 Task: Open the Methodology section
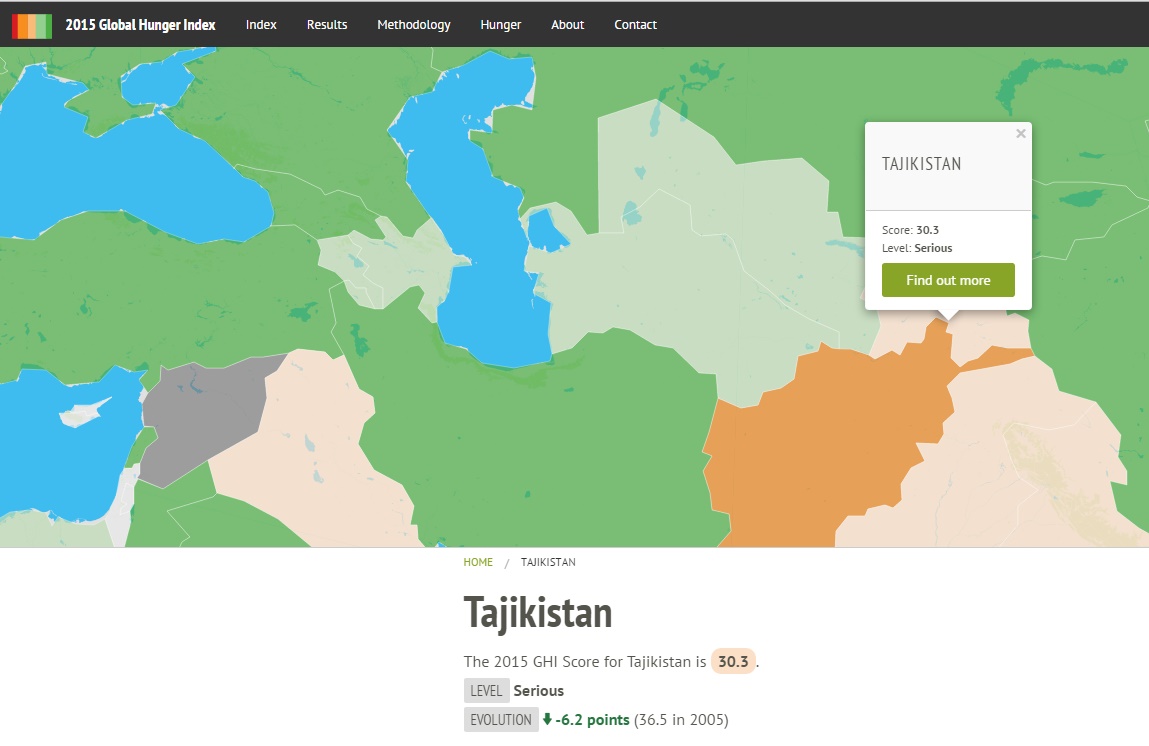[x=413, y=25]
